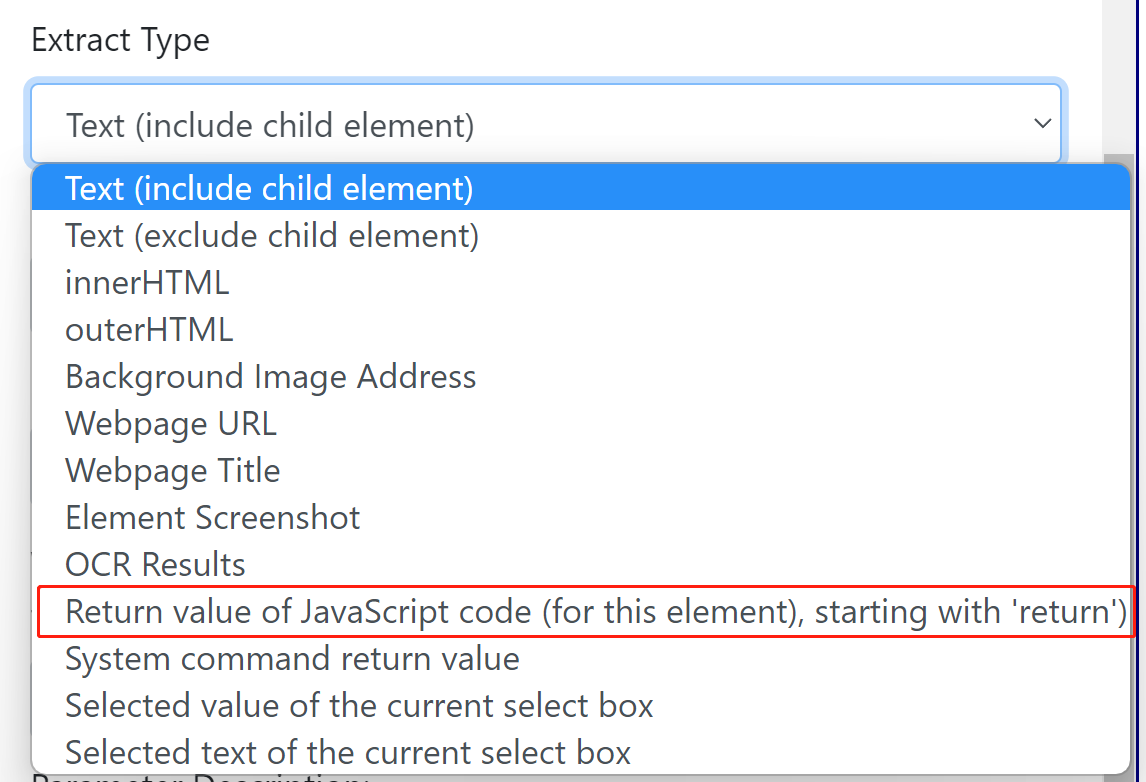Click the 'Extract Type' field label

120,40
